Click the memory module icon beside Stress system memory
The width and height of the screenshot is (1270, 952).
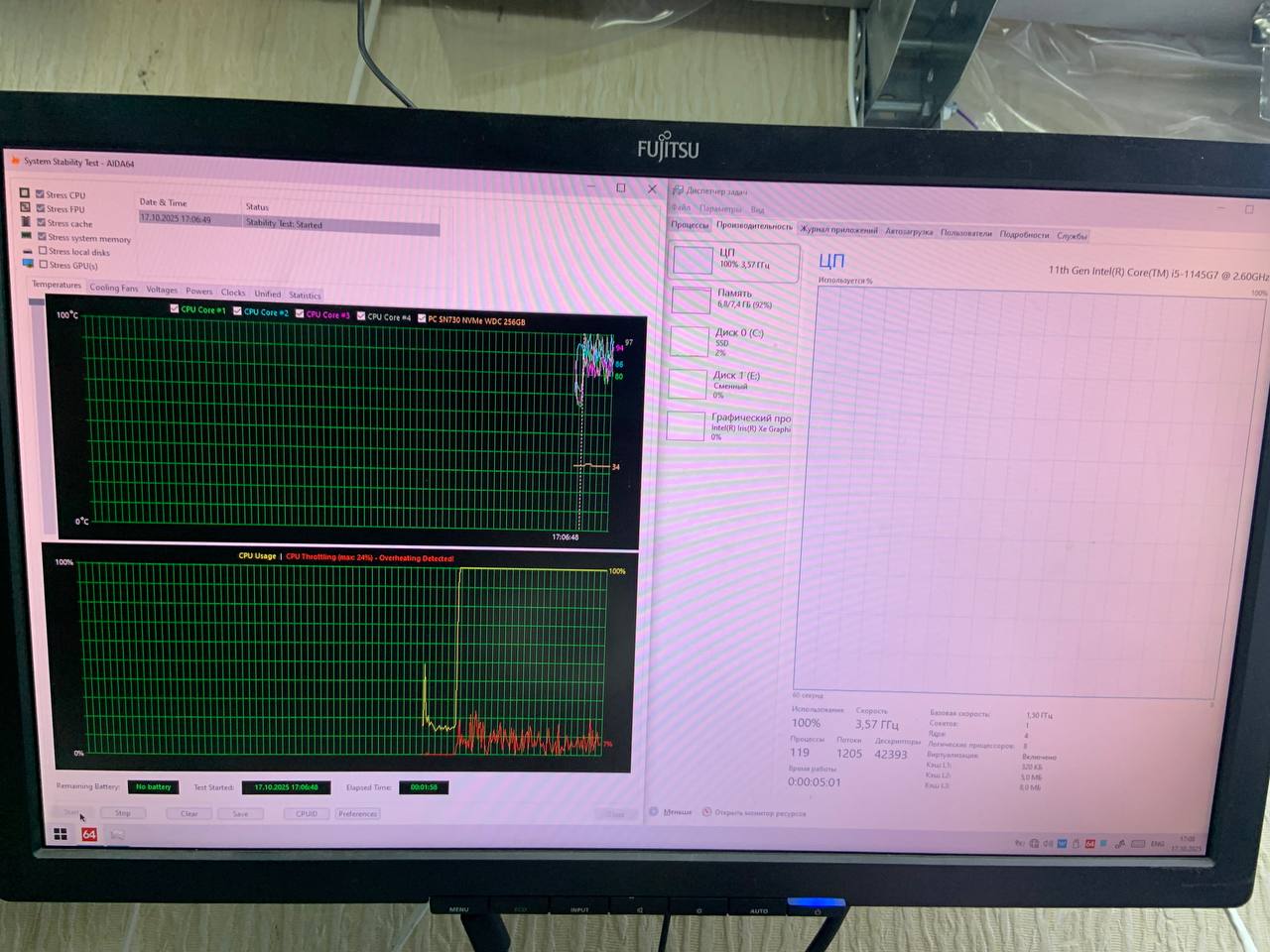pos(27,236)
